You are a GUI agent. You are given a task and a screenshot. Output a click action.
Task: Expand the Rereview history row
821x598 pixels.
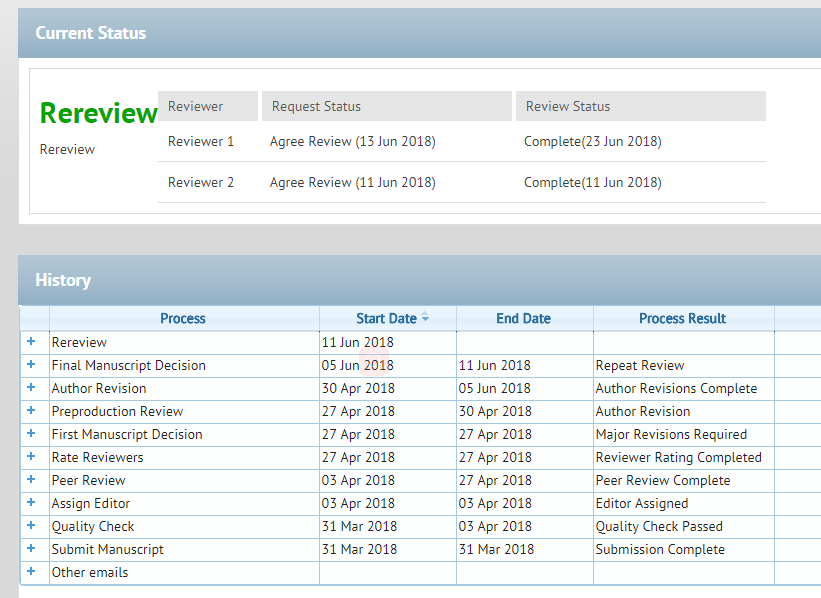click(31, 342)
